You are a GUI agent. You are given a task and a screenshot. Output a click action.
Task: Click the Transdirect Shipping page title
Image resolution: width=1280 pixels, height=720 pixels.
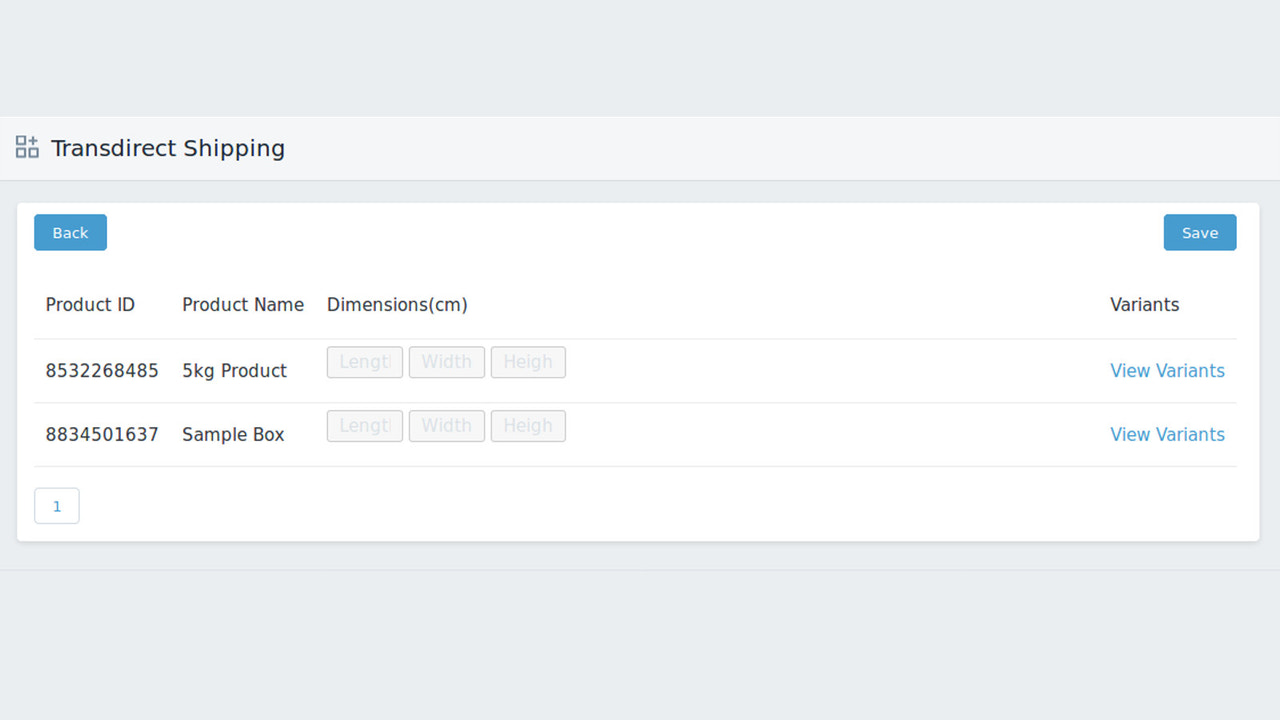168,148
